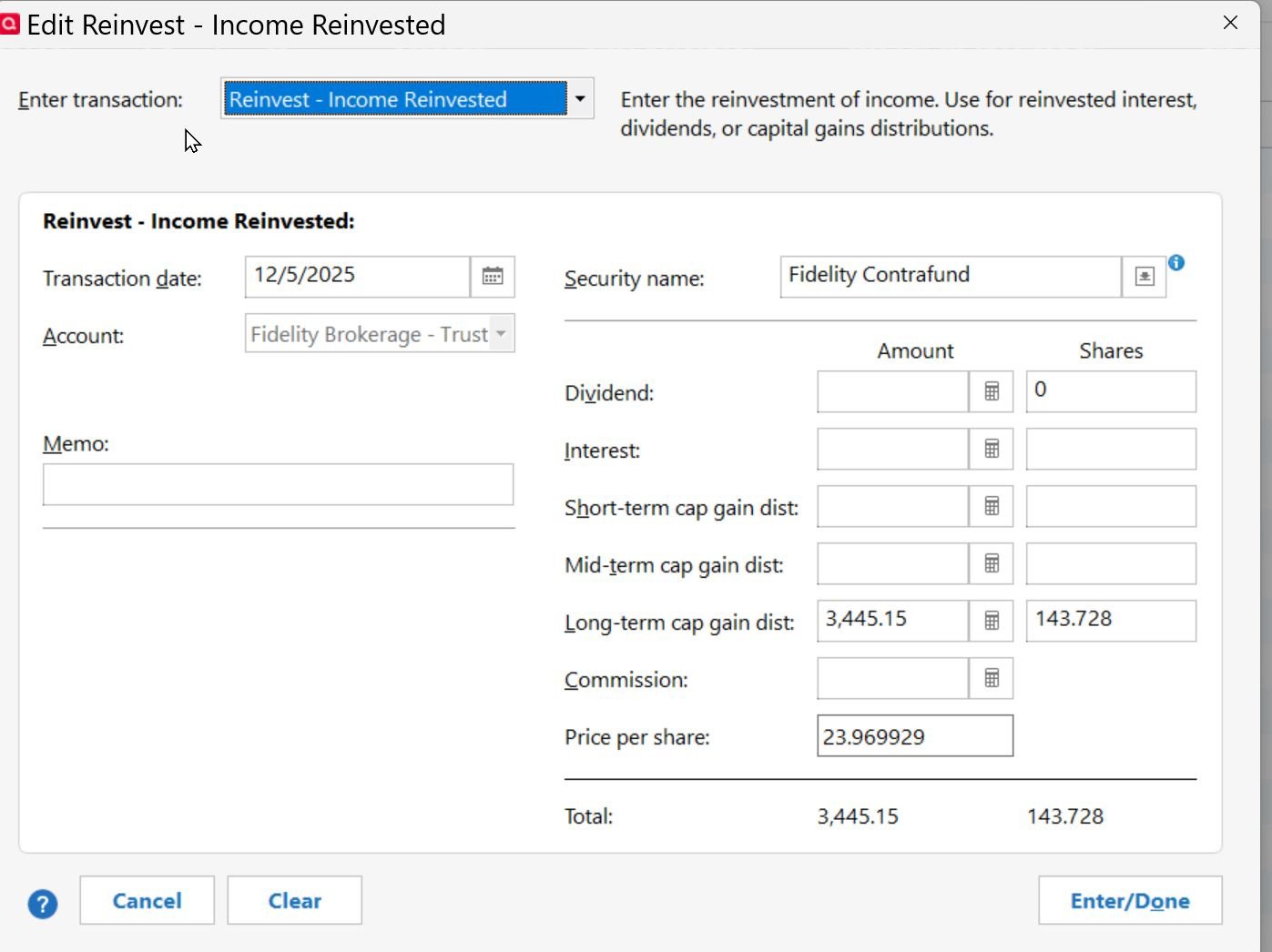Click the Security name label

[635, 279]
